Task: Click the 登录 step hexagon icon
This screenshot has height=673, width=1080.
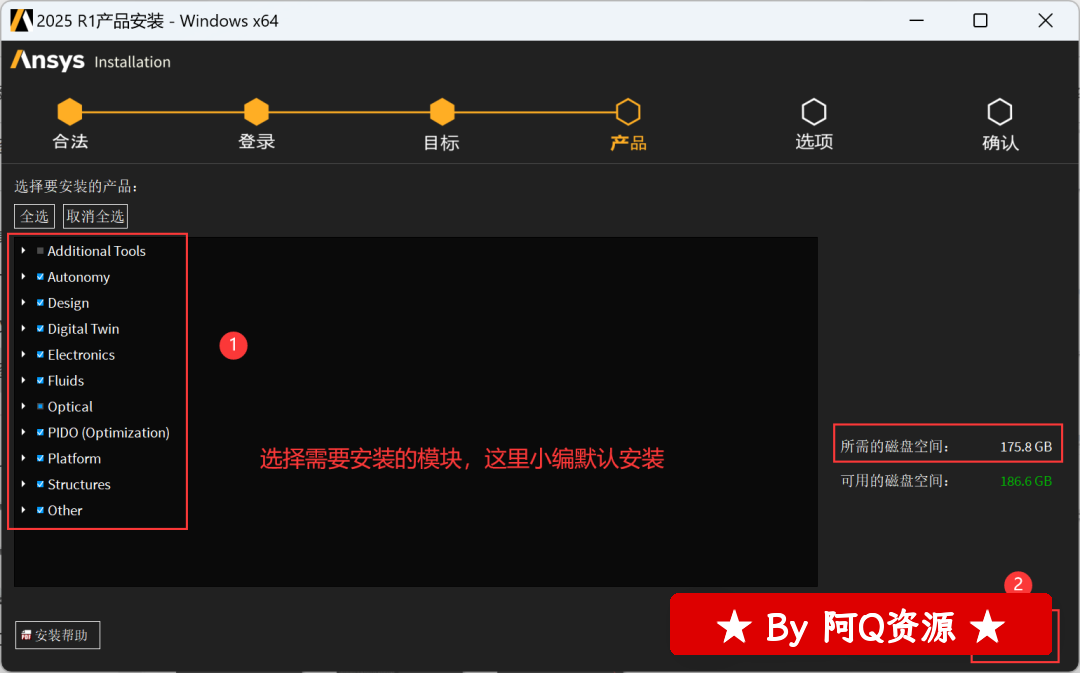Action: 256,112
